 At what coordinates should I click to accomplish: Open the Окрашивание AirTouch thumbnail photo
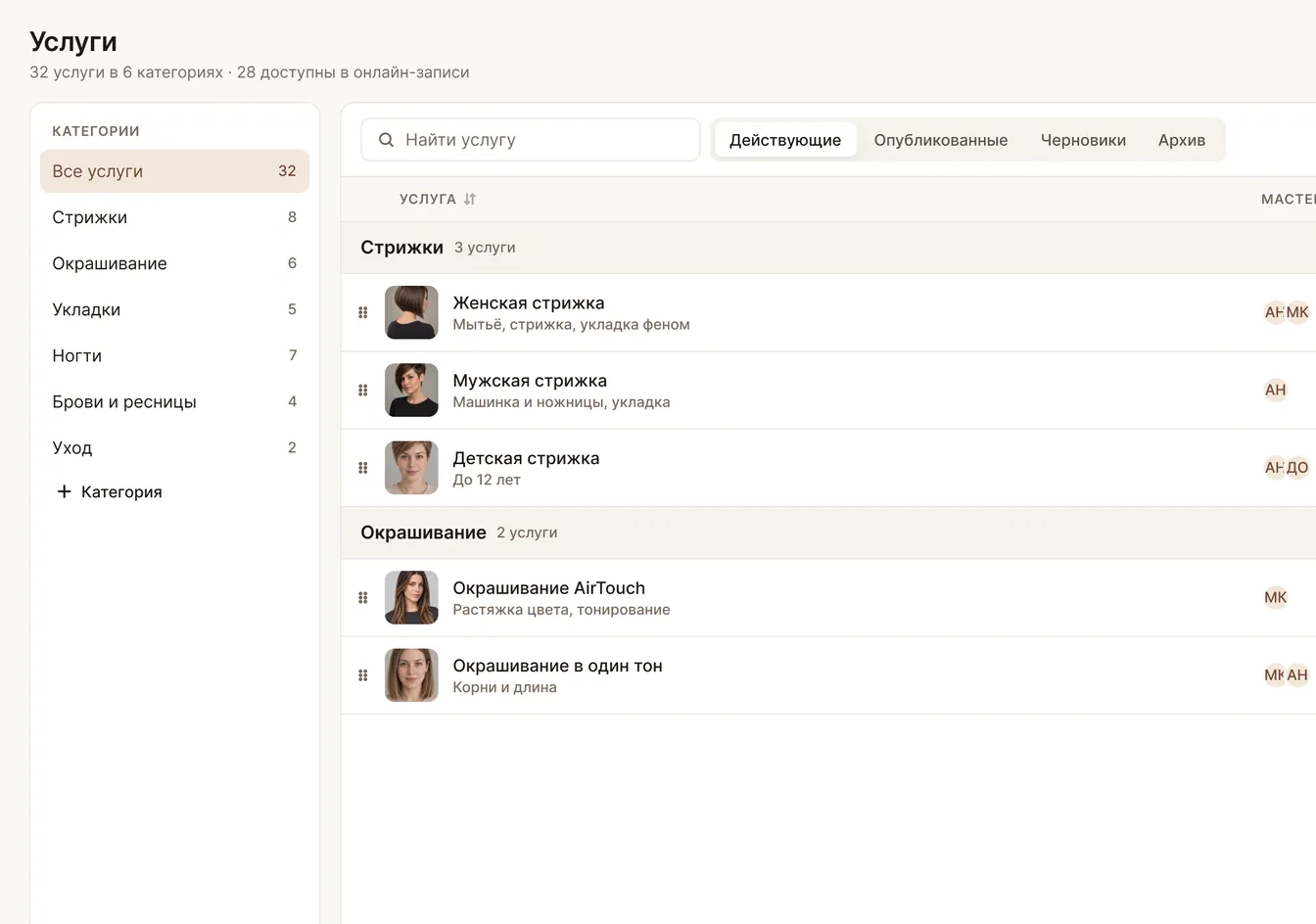click(411, 597)
